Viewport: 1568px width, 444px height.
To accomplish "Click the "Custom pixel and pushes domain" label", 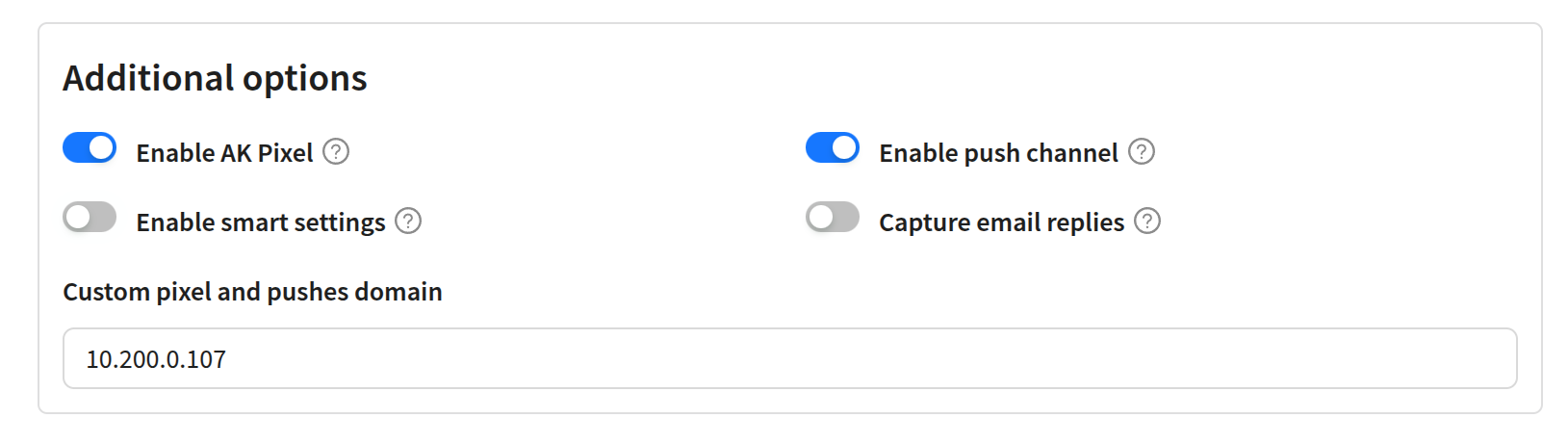I will tap(252, 292).
